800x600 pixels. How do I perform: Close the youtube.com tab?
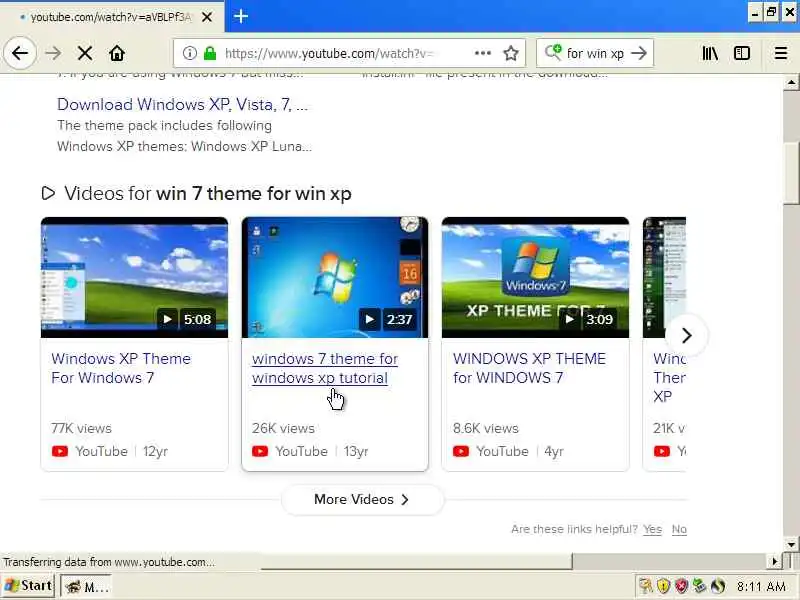tap(207, 17)
